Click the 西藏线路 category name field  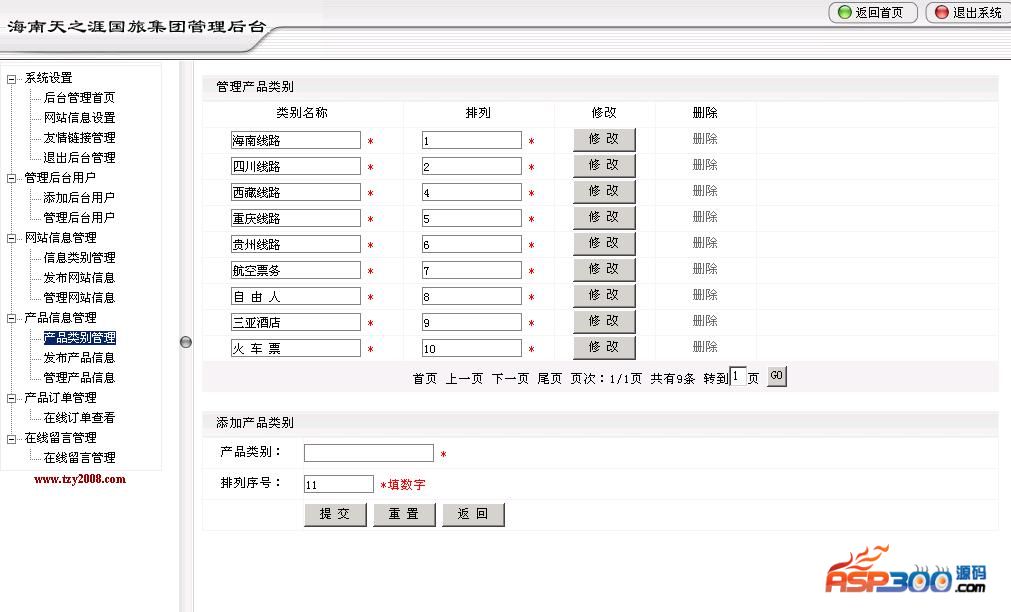tap(296, 192)
